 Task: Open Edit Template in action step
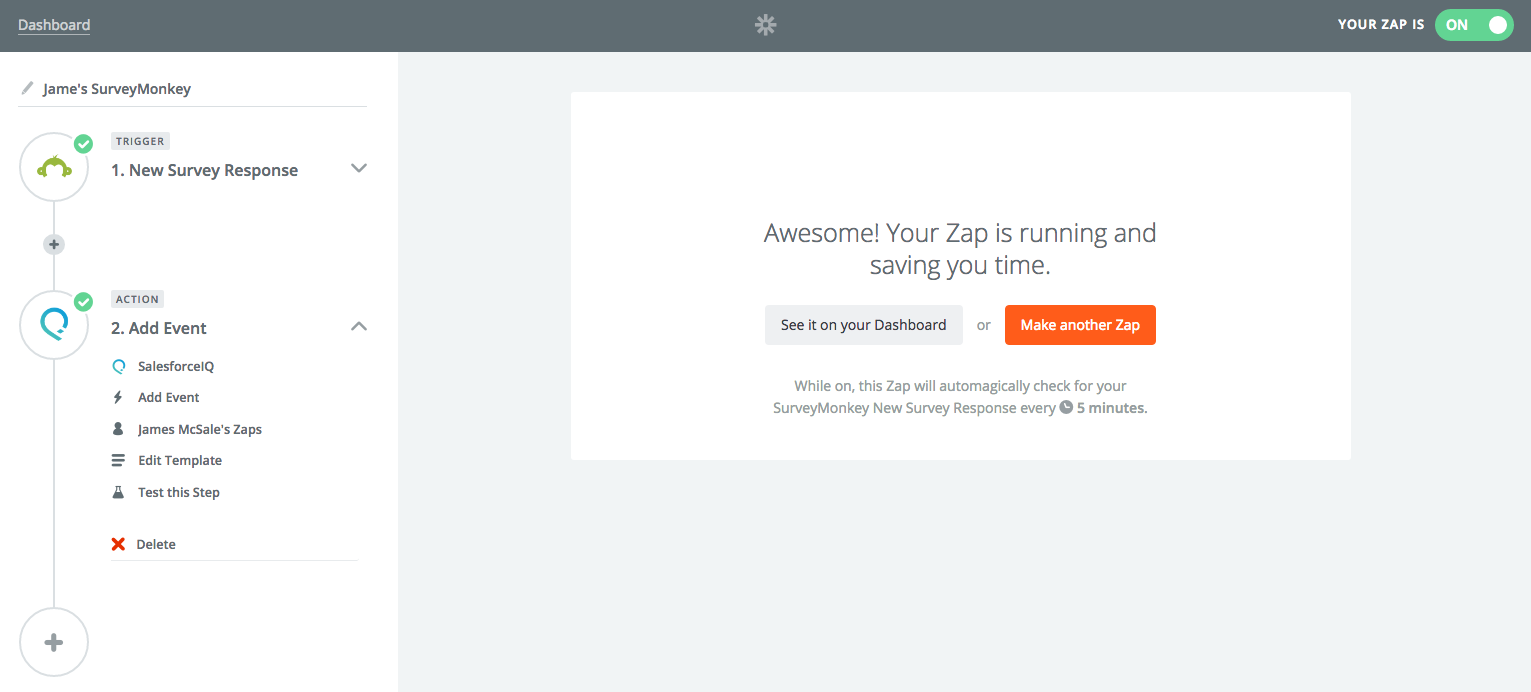[180, 461]
